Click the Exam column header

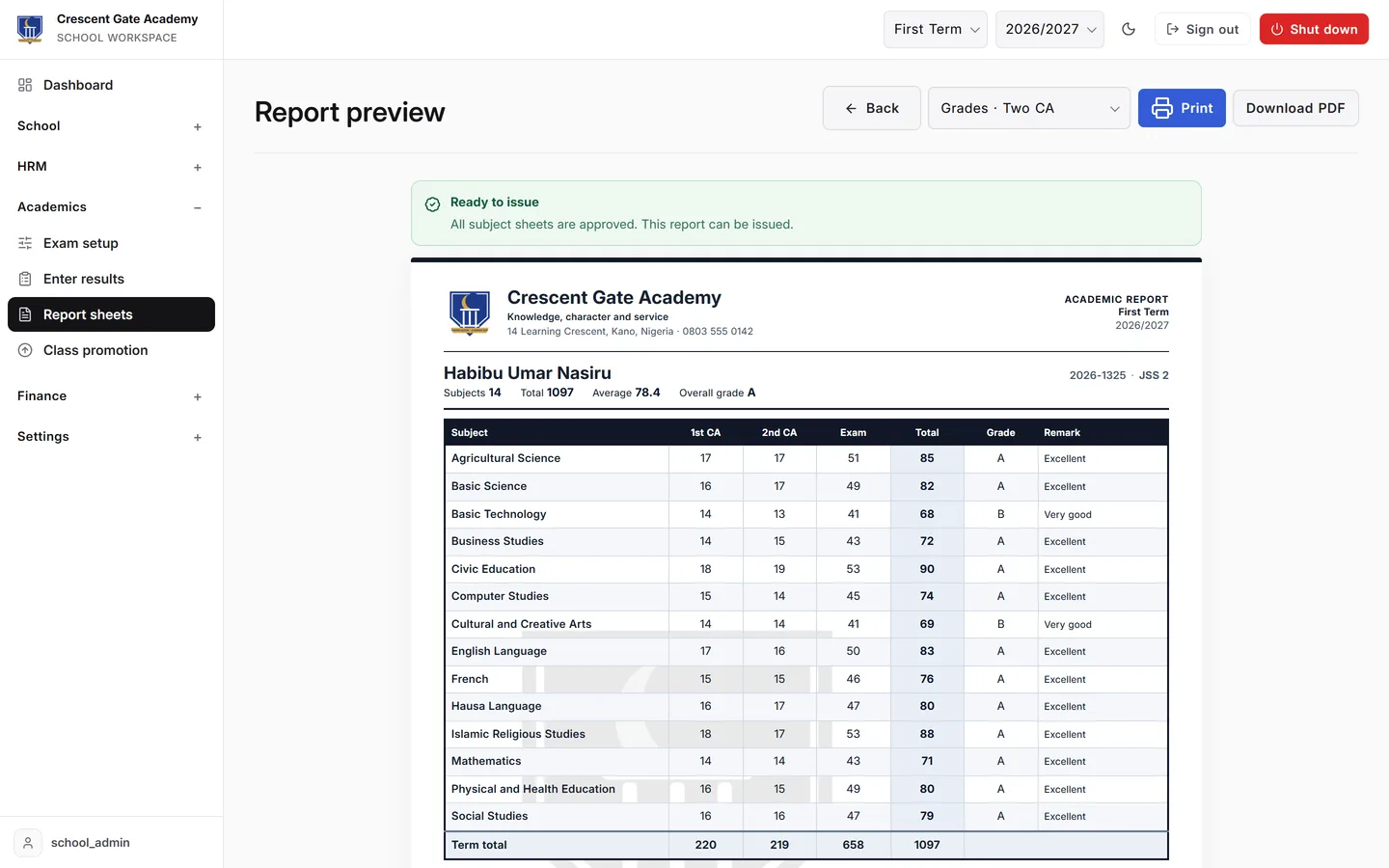tap(853, 433)
